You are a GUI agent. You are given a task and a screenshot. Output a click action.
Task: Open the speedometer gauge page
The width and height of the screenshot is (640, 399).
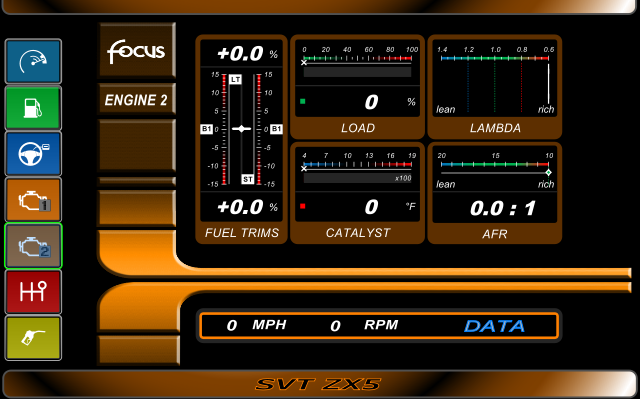(33, 61)
